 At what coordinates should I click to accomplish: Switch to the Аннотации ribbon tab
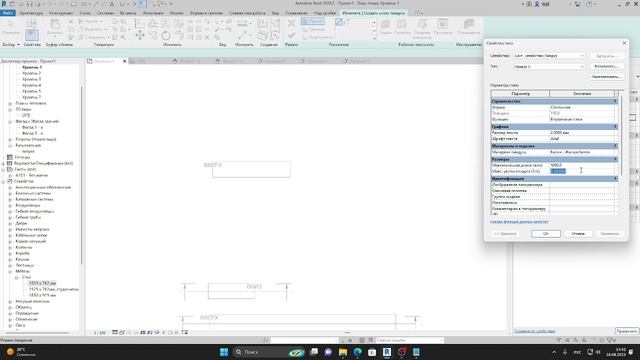[153, 13]
